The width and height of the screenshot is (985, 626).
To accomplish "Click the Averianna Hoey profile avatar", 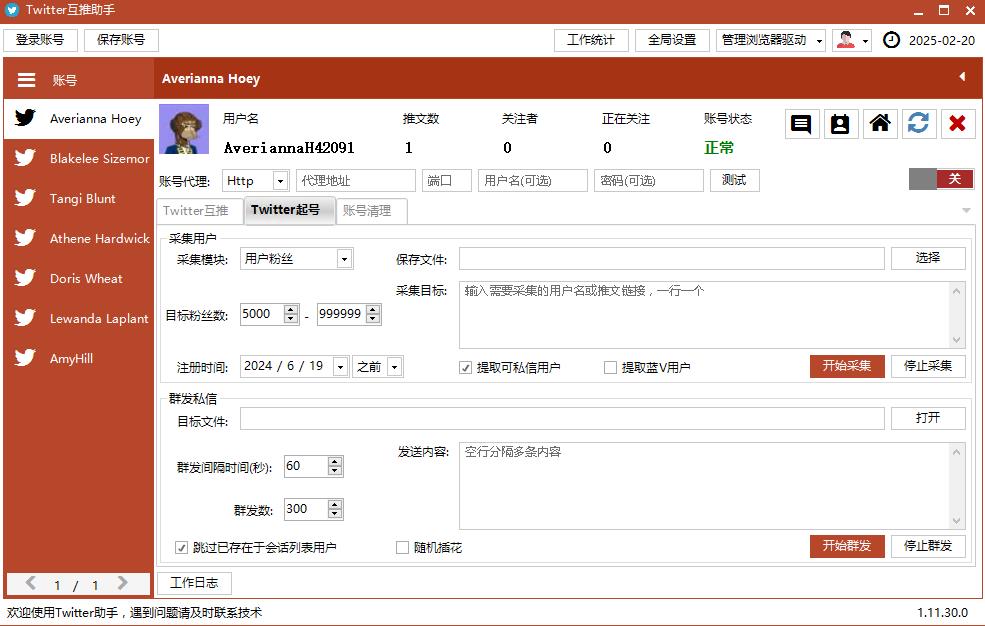I will (x=184, y=129).
